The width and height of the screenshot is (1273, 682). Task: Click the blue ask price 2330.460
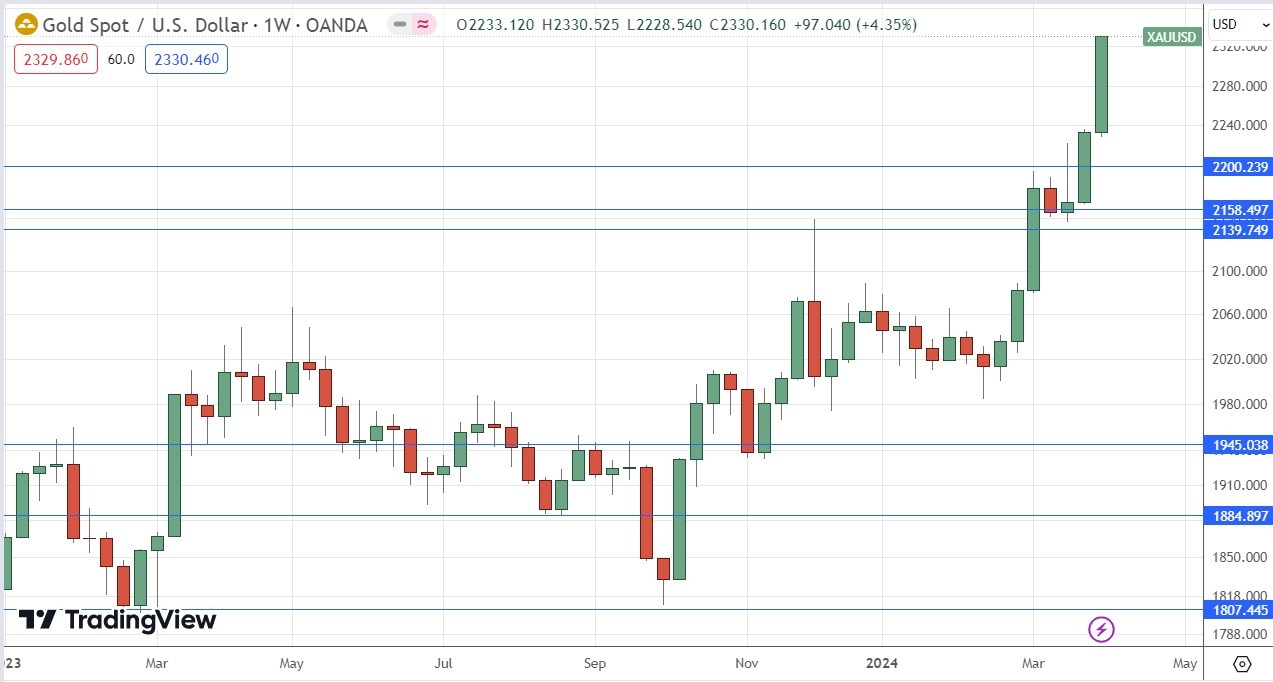[x=186, y=59]
